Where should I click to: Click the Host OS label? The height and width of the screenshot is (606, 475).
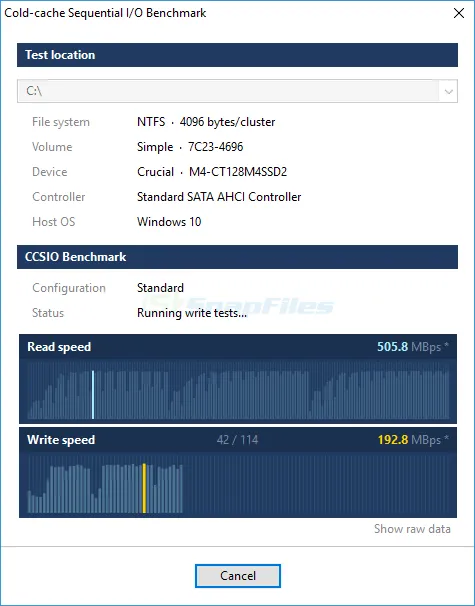pos(53,222)
